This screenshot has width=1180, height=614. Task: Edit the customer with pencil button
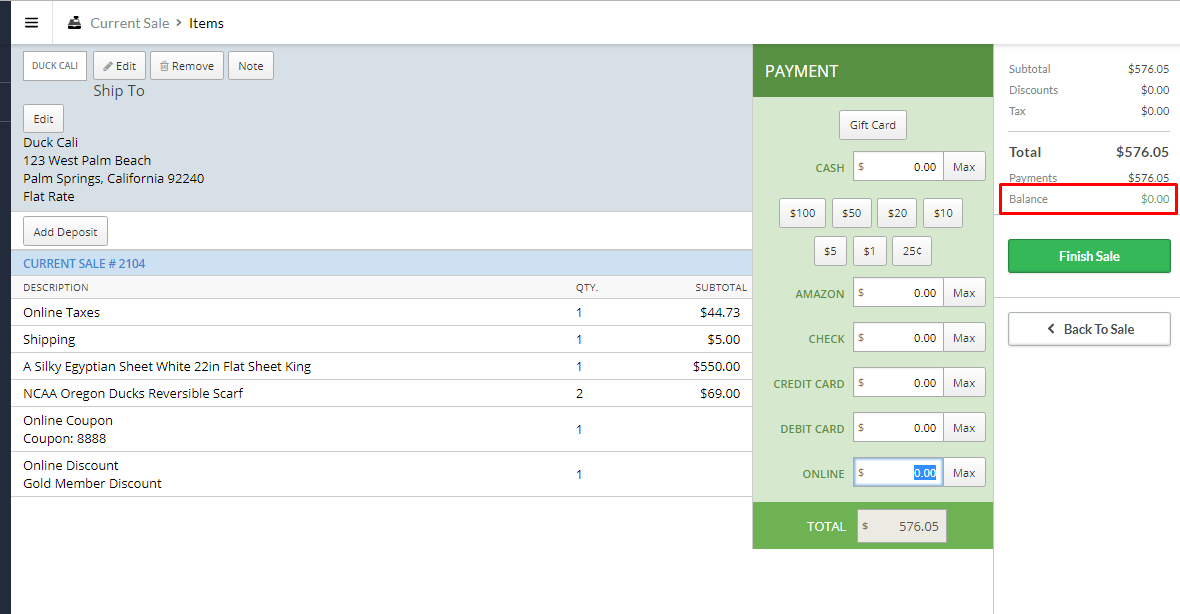click(x=120, y=65)
